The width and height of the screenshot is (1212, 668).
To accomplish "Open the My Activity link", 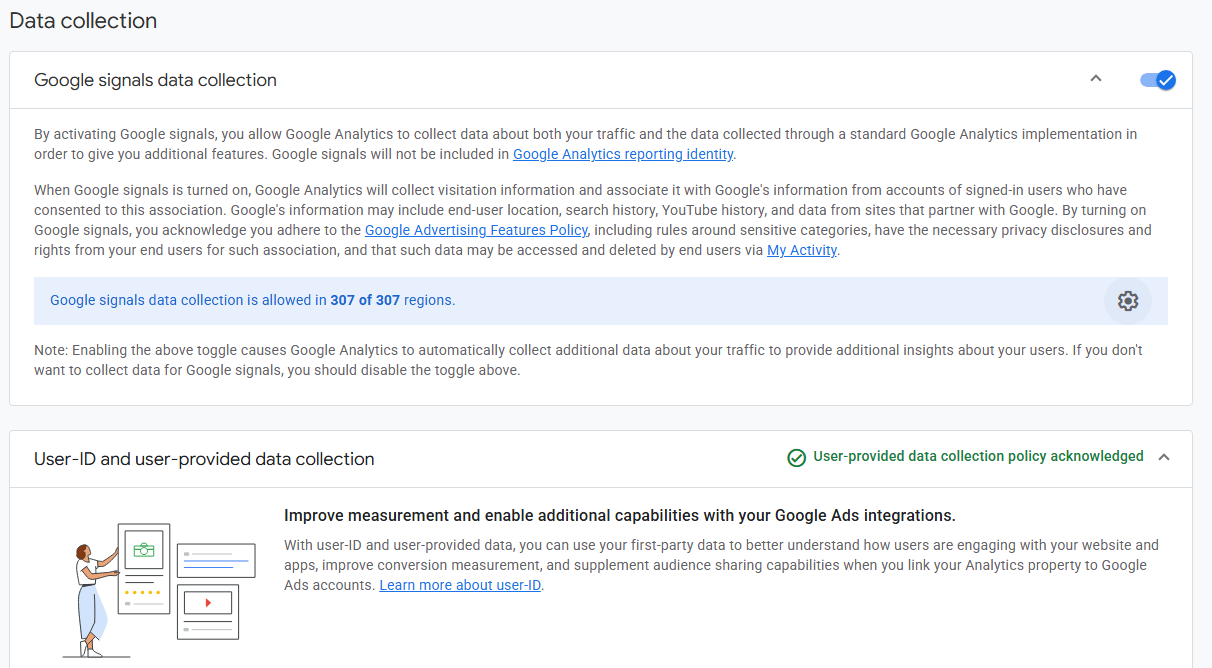I will [802, 250].
